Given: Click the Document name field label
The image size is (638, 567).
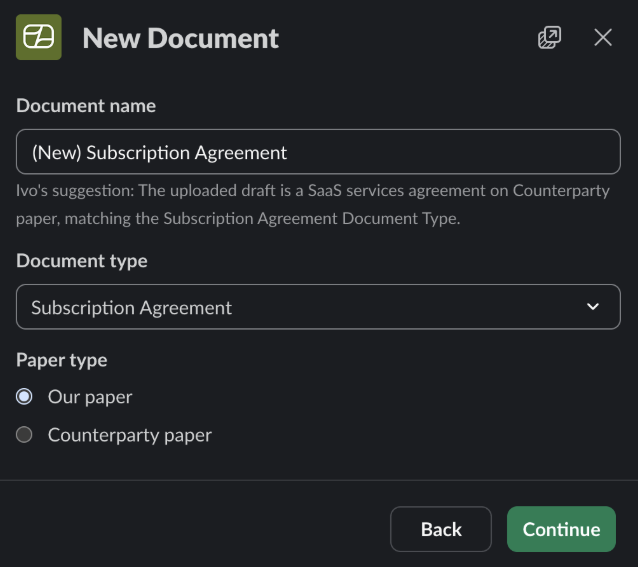Looking at the screenshot, I should 86,106.
